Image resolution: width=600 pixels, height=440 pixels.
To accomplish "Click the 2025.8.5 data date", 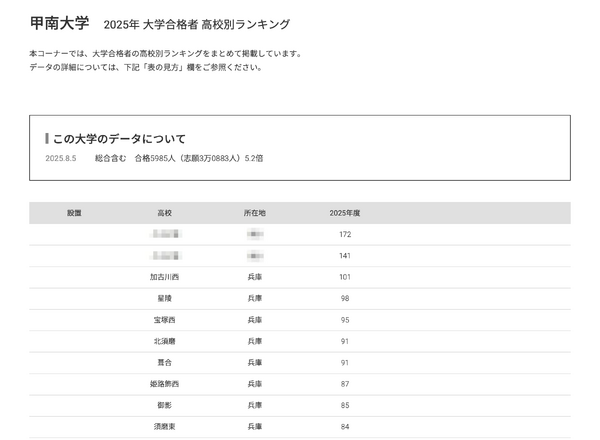I will click(60, 159).
